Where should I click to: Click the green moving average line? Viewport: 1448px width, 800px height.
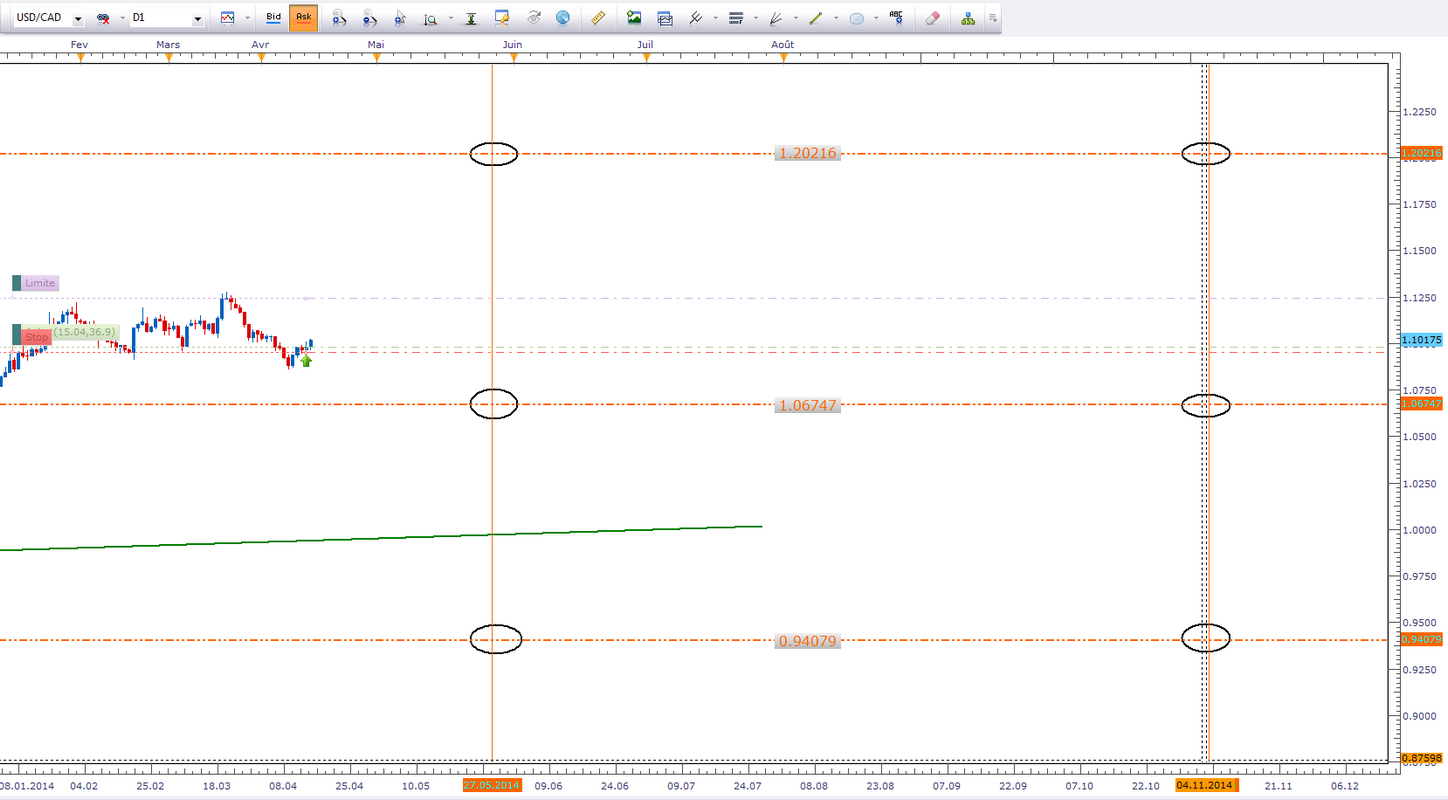[380, 538]
